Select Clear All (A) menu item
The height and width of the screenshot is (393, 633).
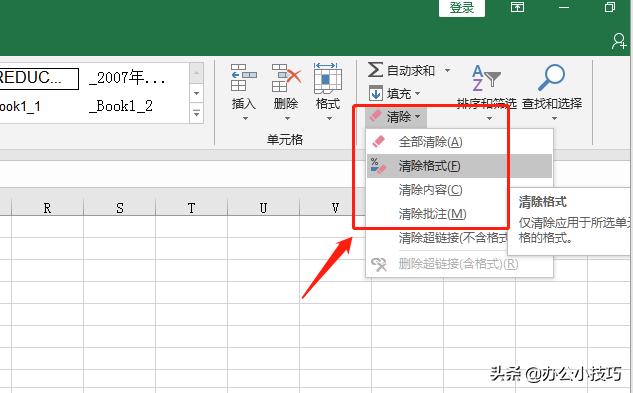pyautogui.click(x=459, y=142)
